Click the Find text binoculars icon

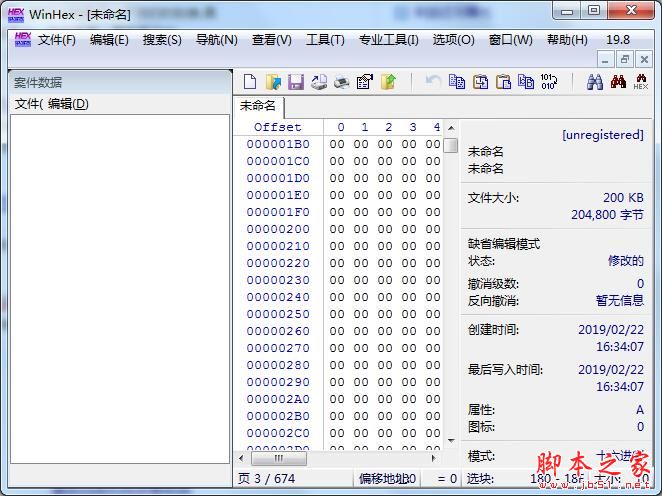pos(595,82)
